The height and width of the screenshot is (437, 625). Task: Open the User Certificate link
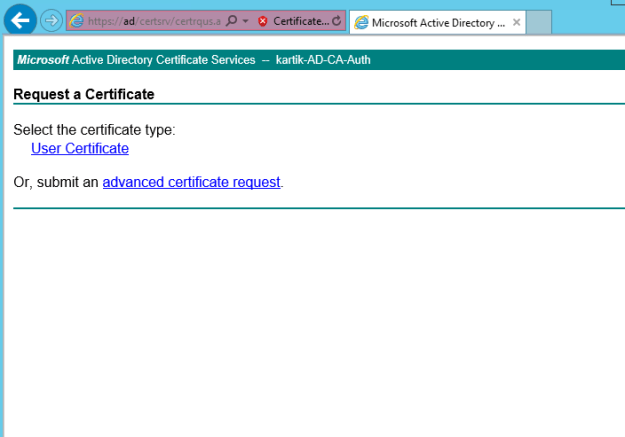(80, 148)
